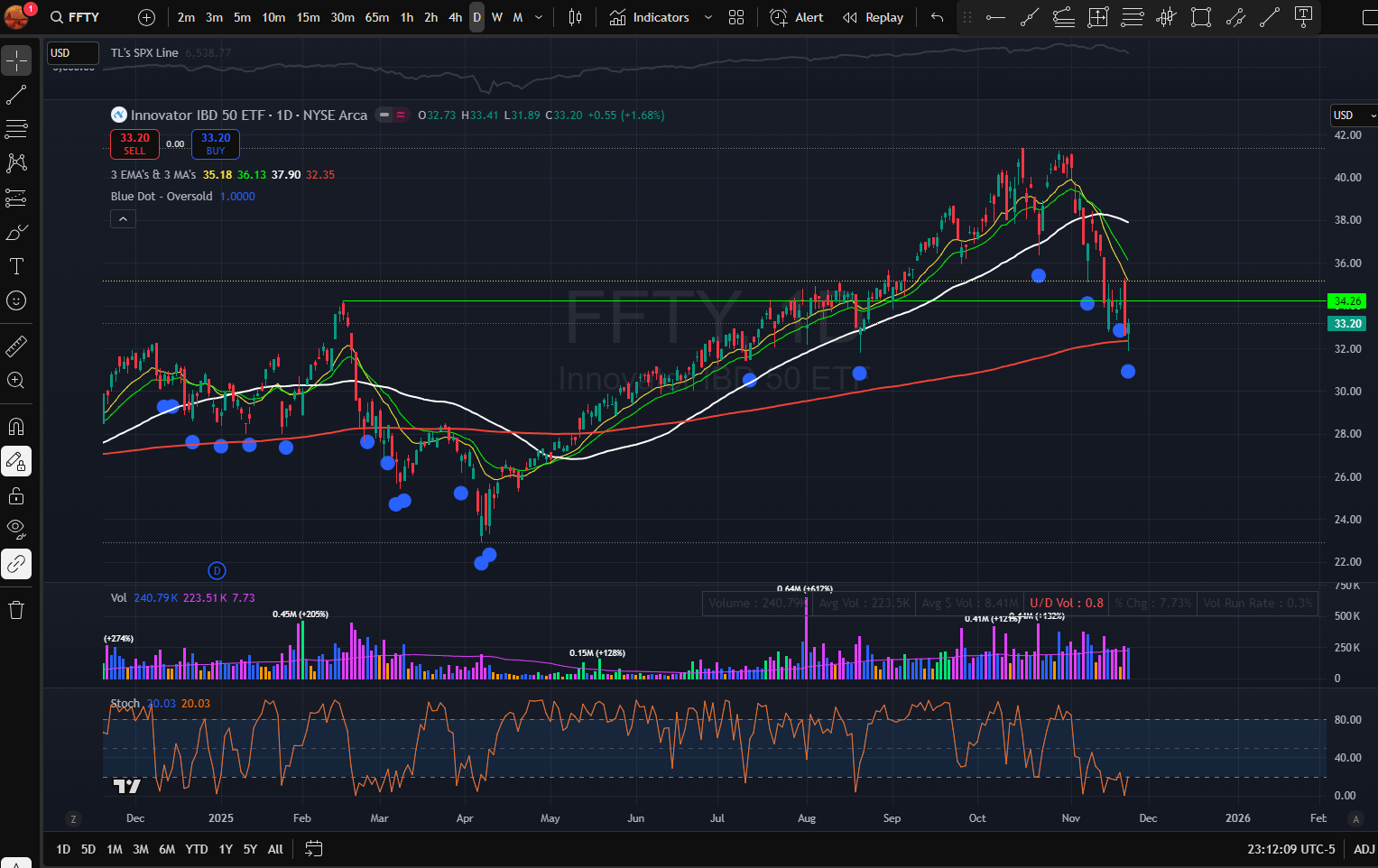Click the 3 EMA's & 3 MA's indicator label
This screenshot has width=1378, height=868.
click(x=153, y=175)
